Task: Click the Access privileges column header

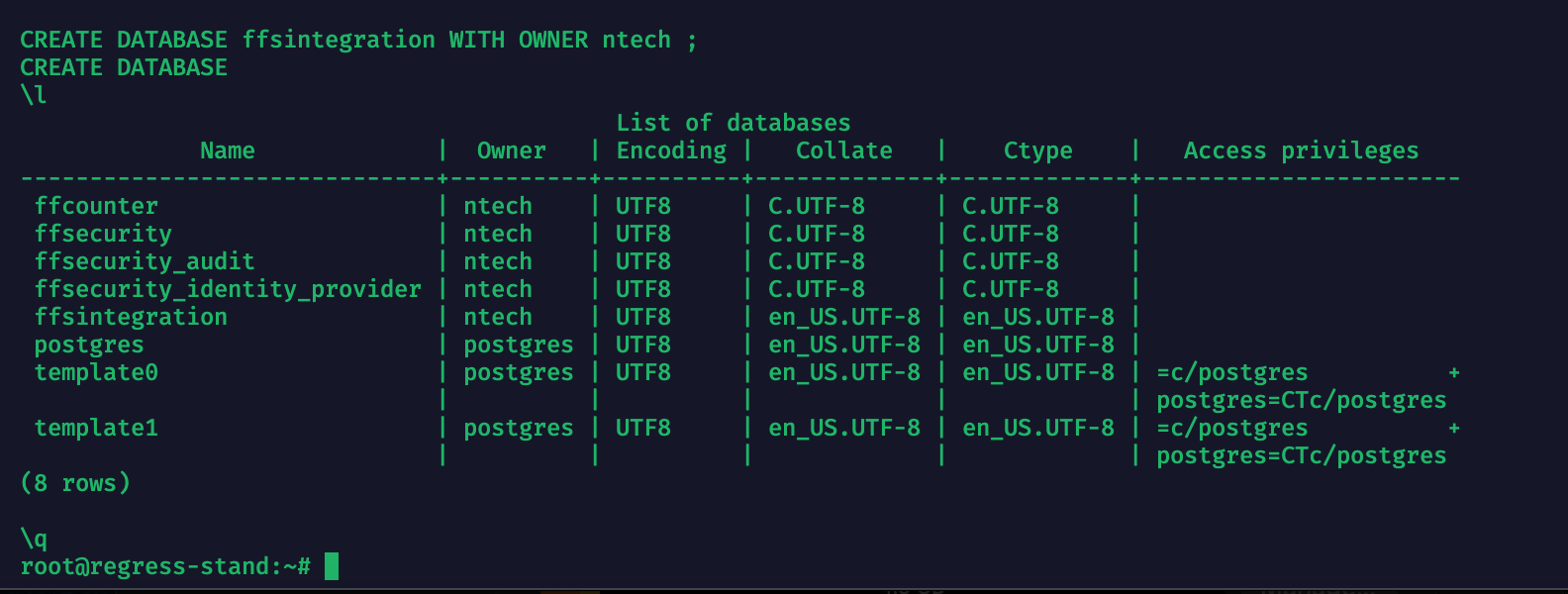Action: (x=1301, y=150)
